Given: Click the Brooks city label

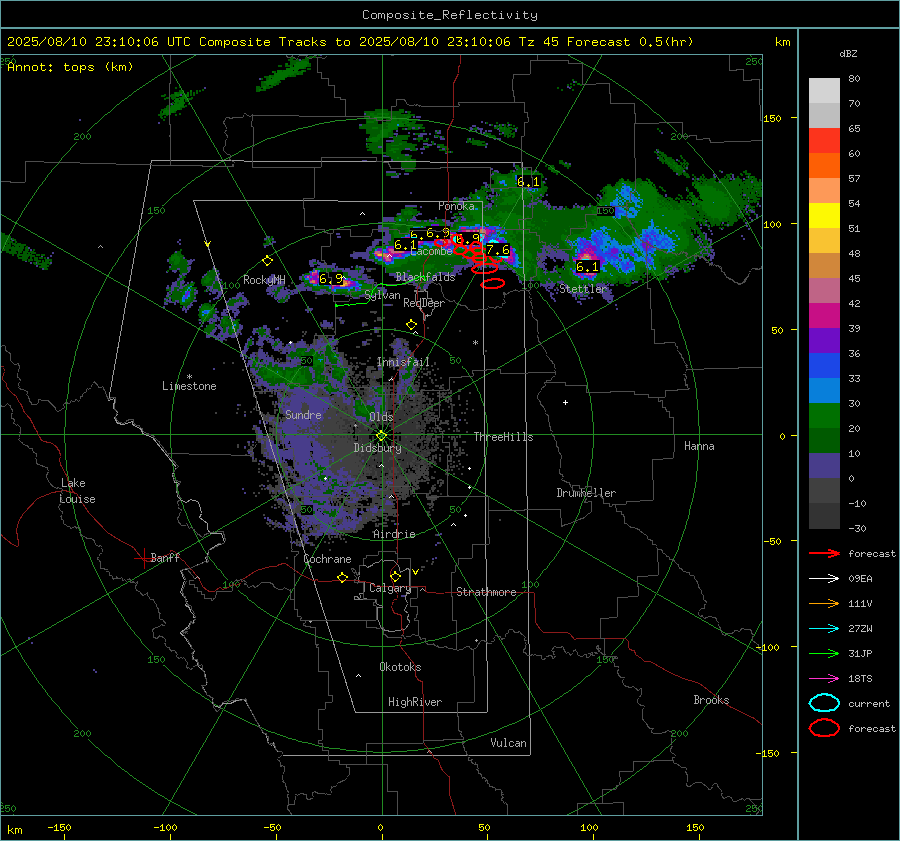Looking at the screenshot, I should [711, 700].
